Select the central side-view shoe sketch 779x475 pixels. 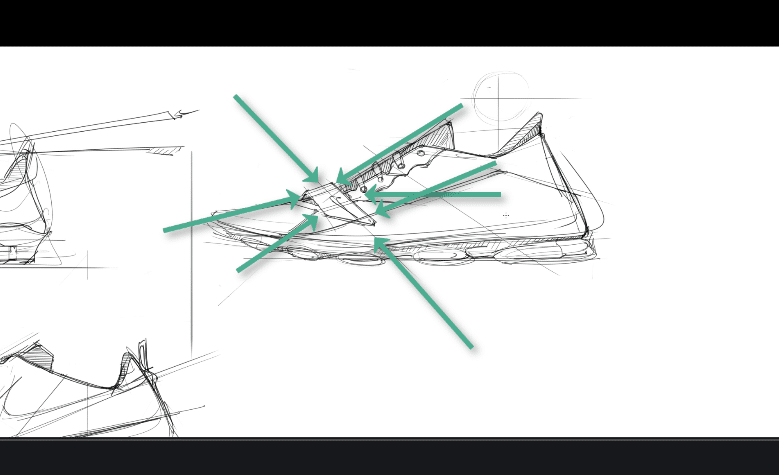click(407, 191)
